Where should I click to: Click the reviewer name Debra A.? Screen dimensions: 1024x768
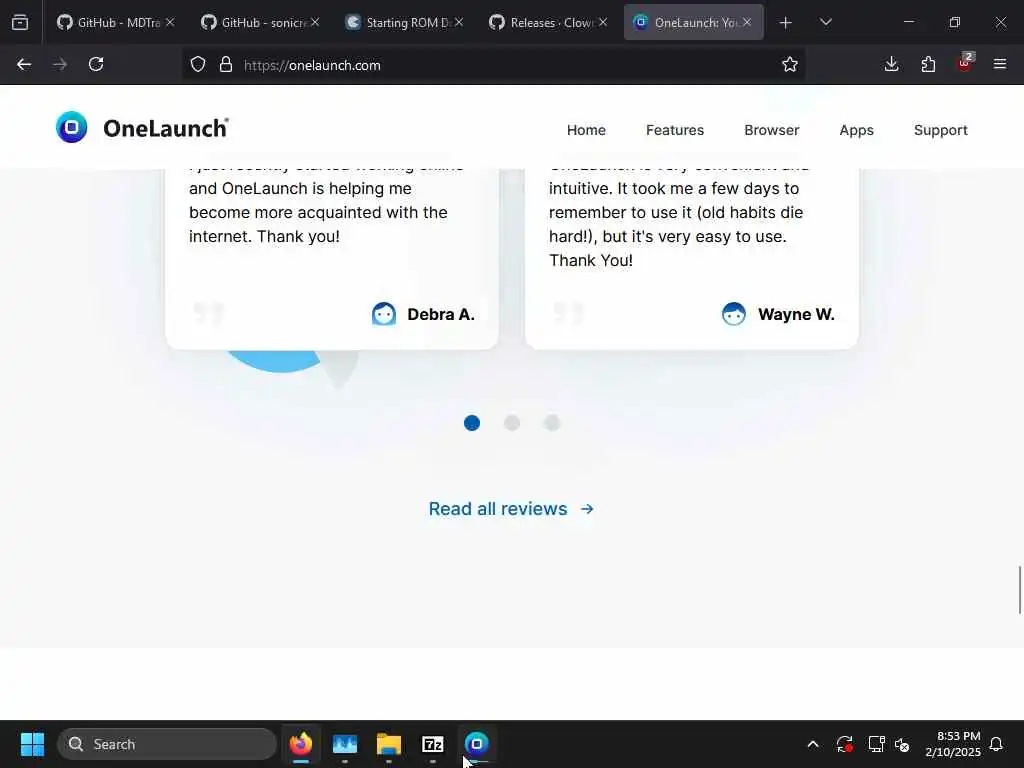[441, 314]
